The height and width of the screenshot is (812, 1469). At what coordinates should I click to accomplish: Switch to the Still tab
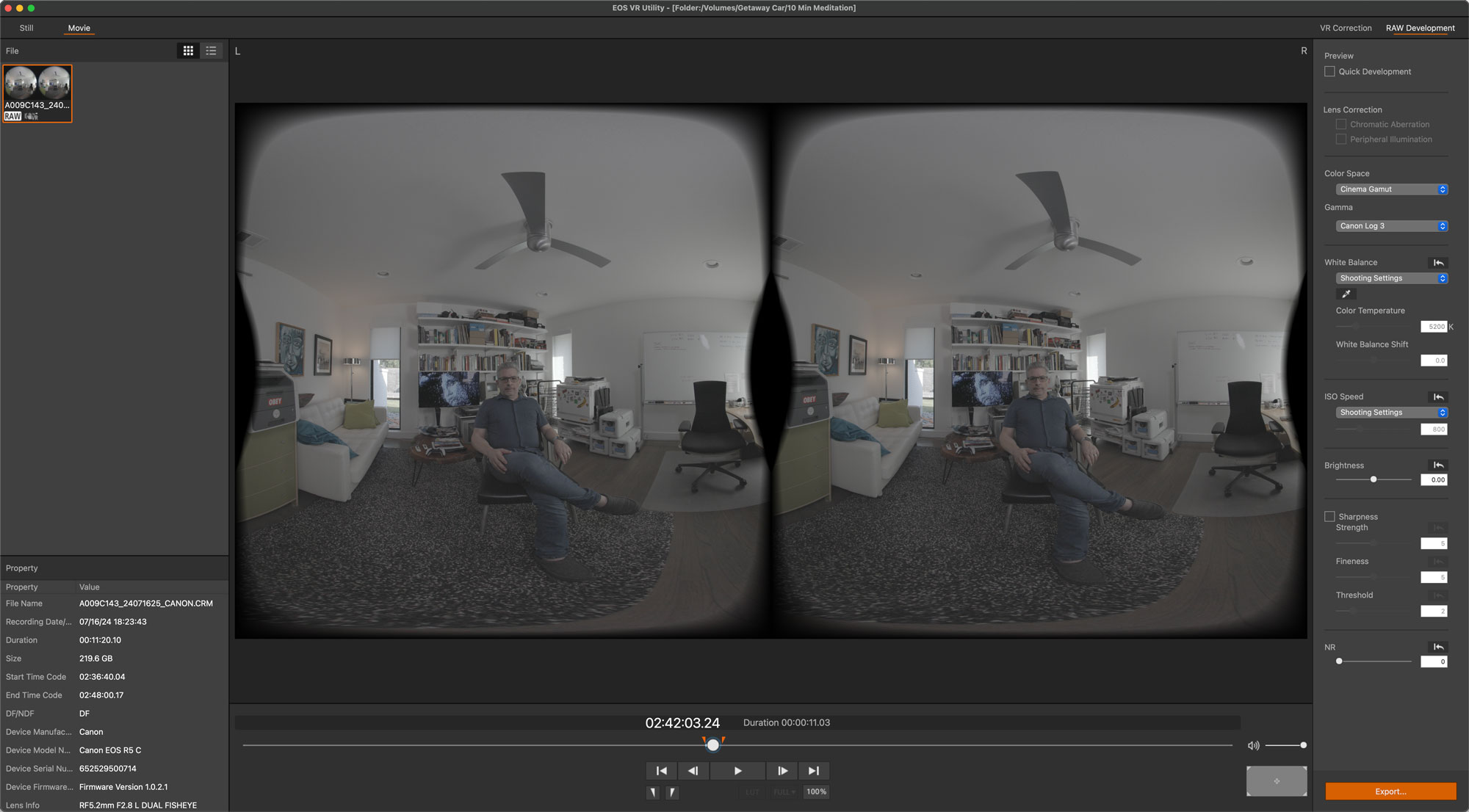click(26, 28)
